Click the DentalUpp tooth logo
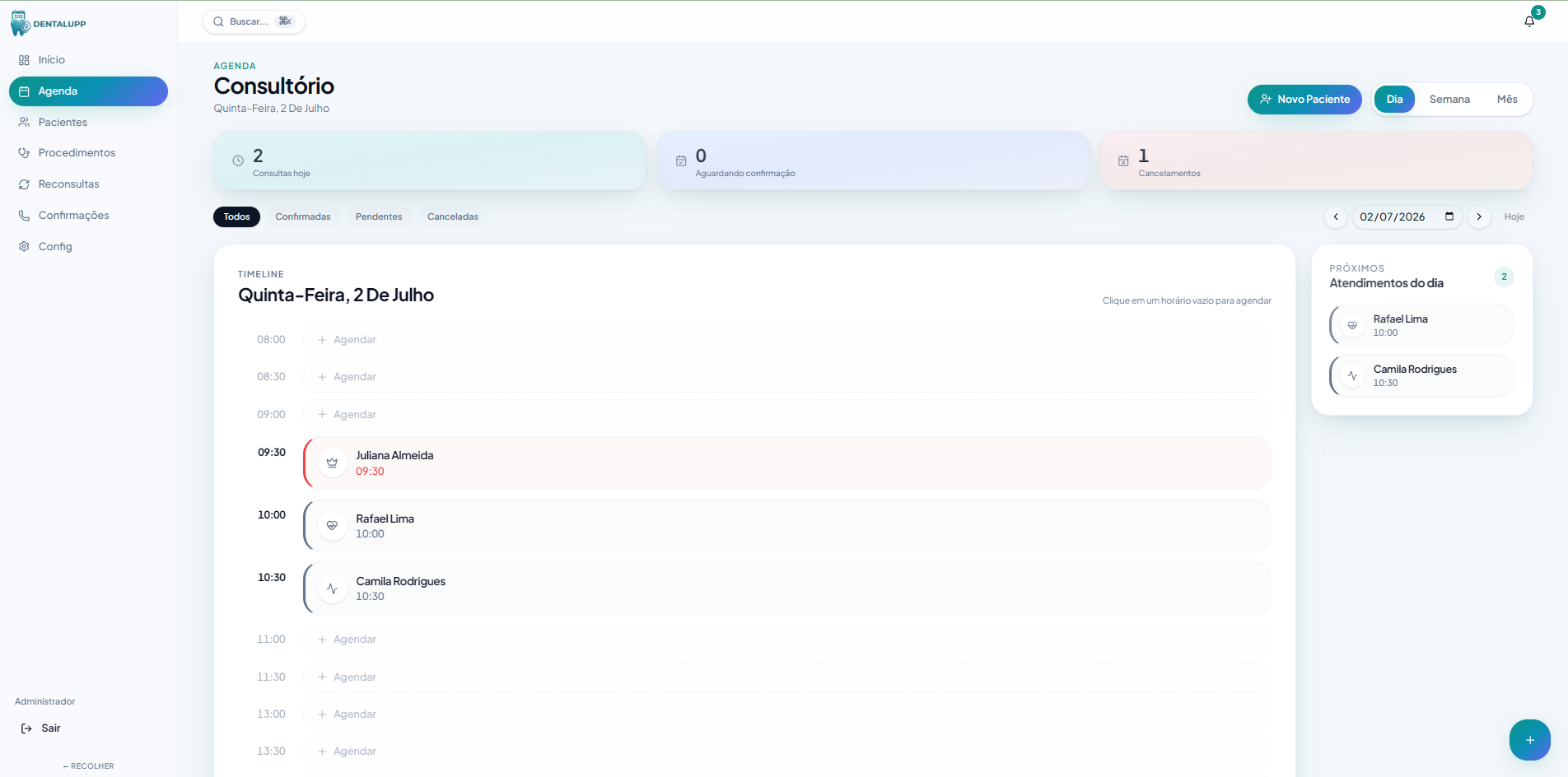The image size is (1568, 777). 20,23
